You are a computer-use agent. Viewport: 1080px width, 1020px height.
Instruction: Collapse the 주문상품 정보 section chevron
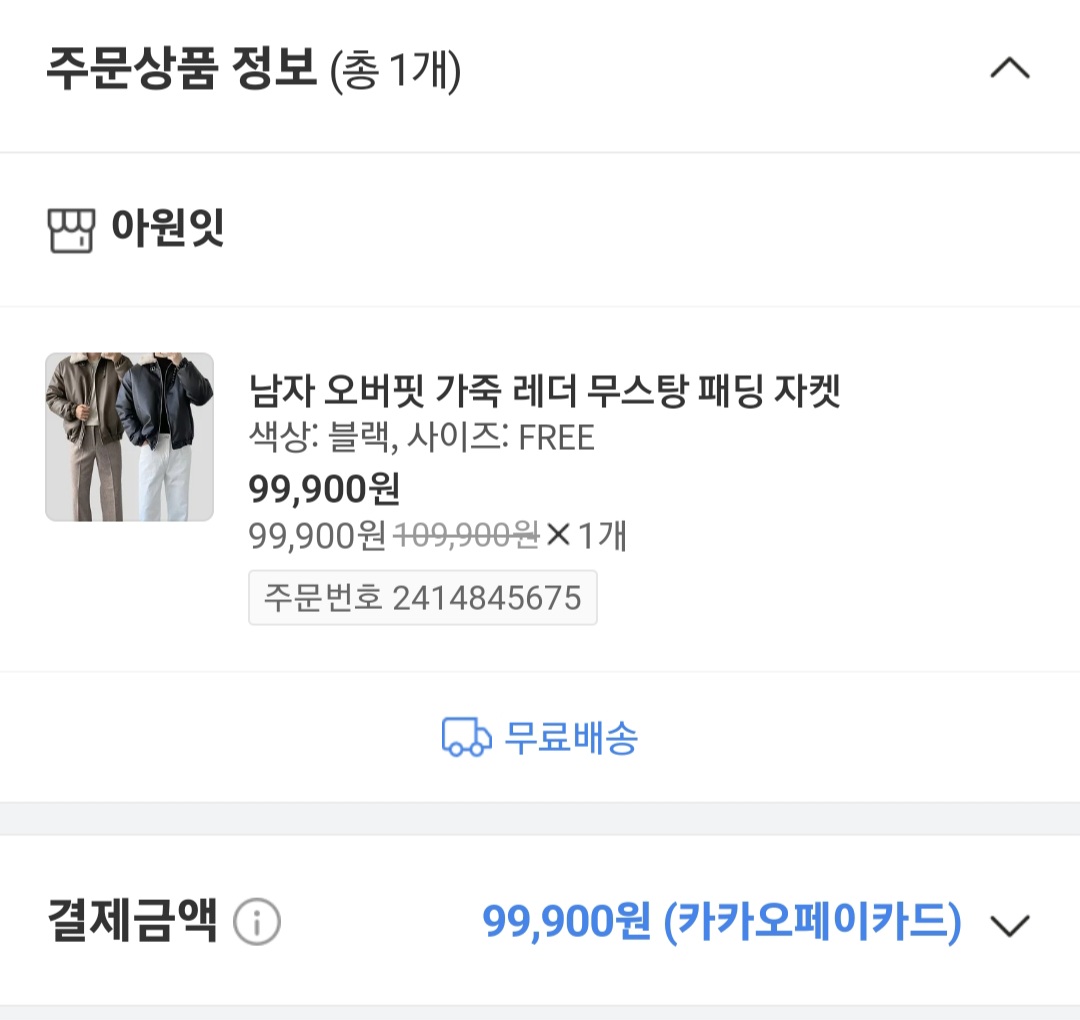(x=1009, y=69)
